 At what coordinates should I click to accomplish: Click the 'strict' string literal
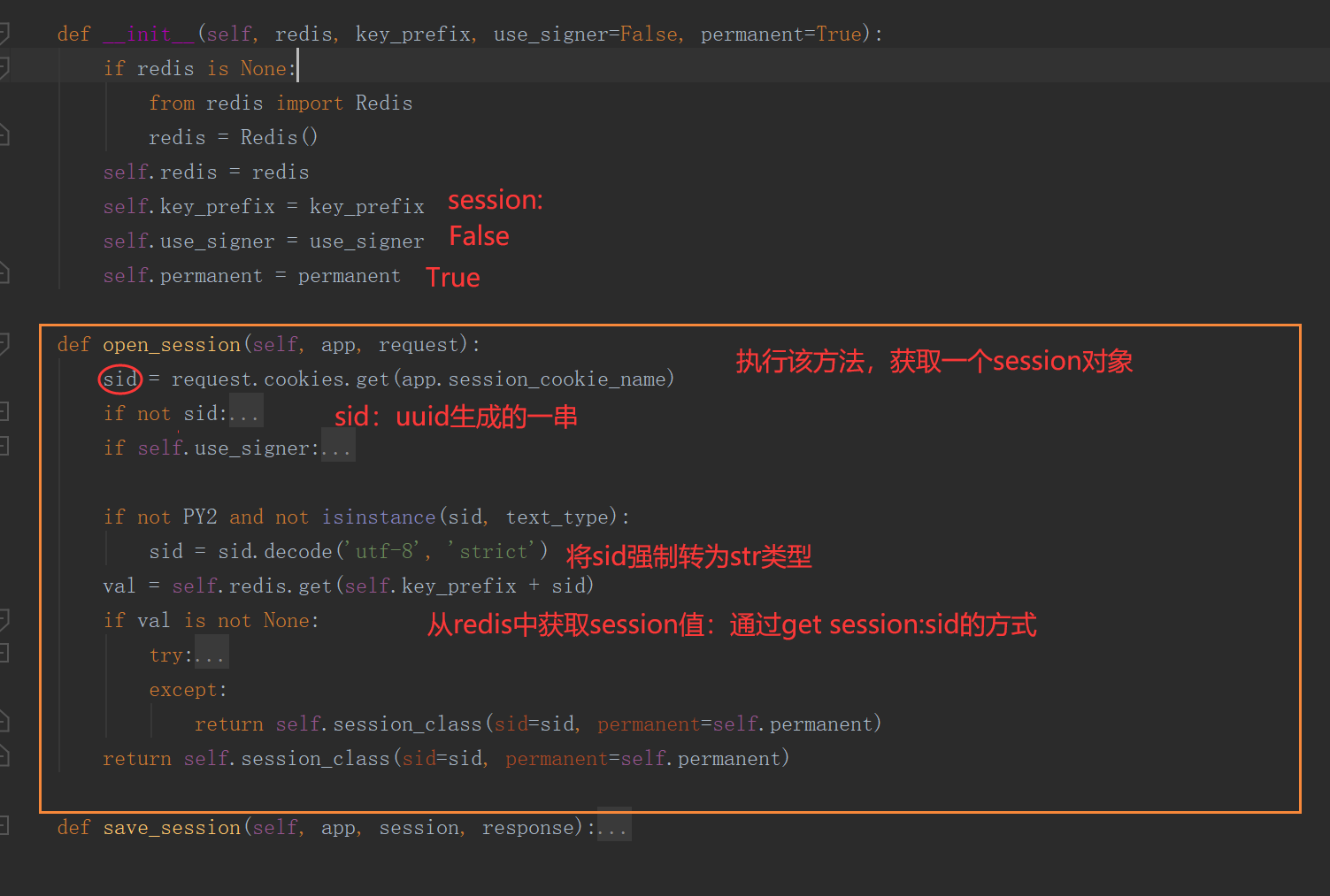[x=493, y=551]
